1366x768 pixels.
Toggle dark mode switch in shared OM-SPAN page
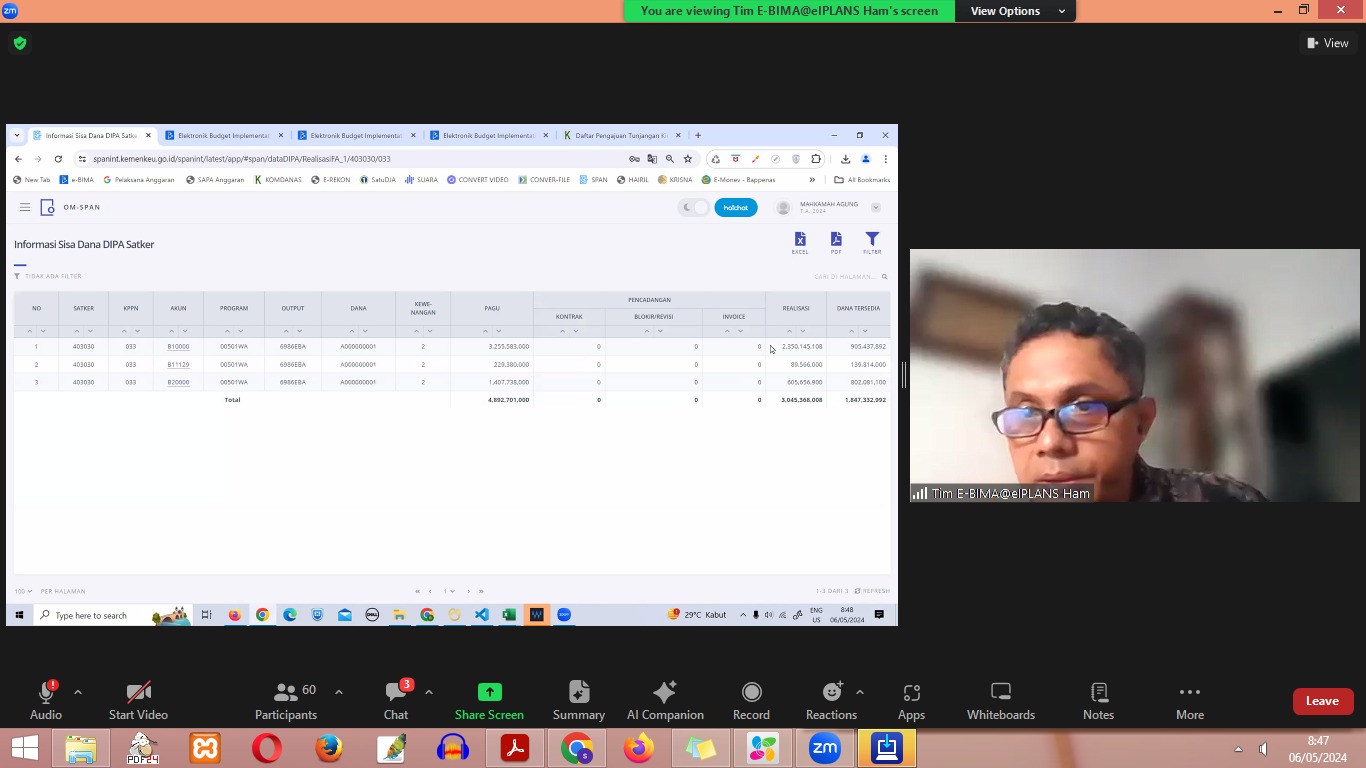(x=694, y=207)
